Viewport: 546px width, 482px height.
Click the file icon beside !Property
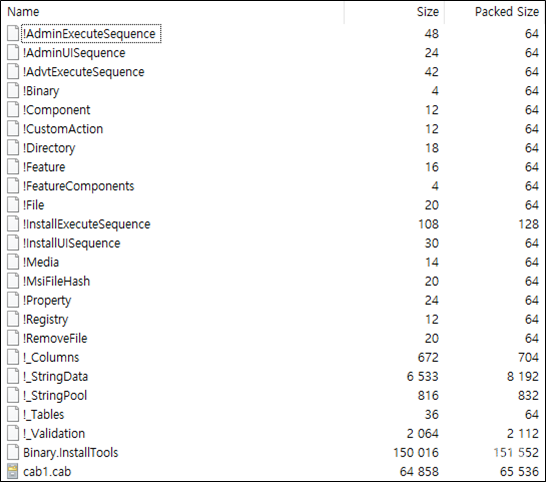13,300
